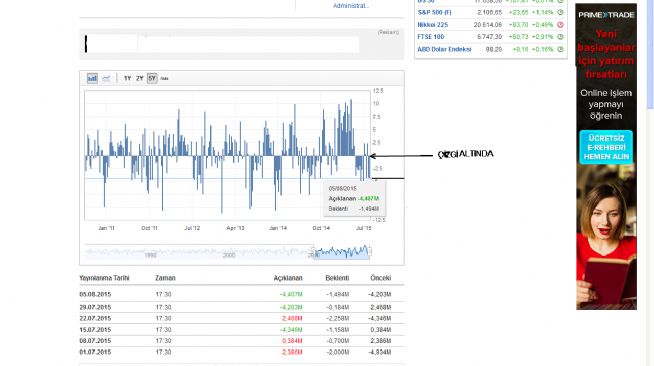The height and width of the screenshot is (366, 654).
Task: Click the 05.08.2015 release row in table
Action: coord(241,294)
